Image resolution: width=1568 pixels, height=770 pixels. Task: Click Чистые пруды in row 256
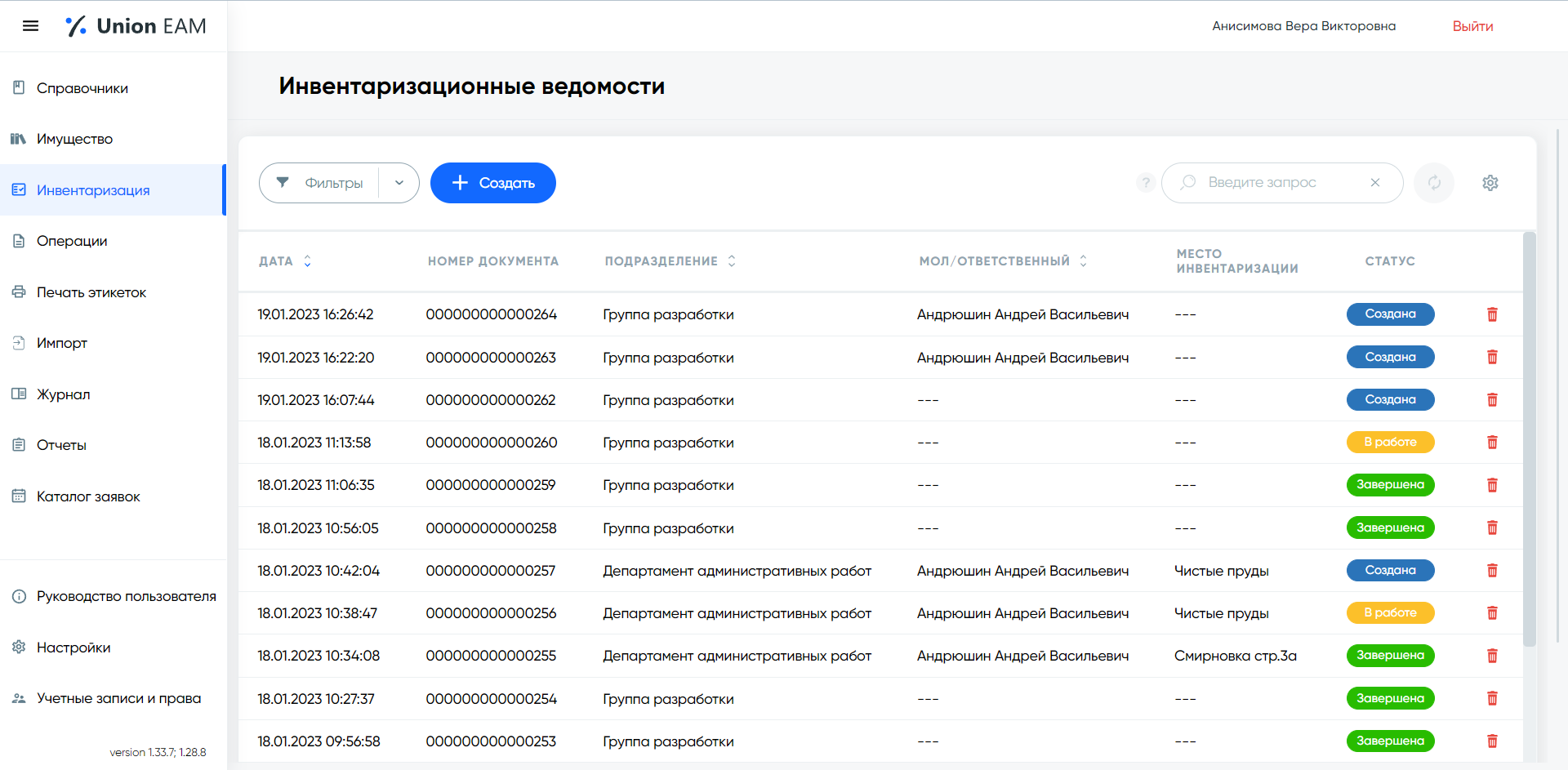click(x=1222, y=613)
